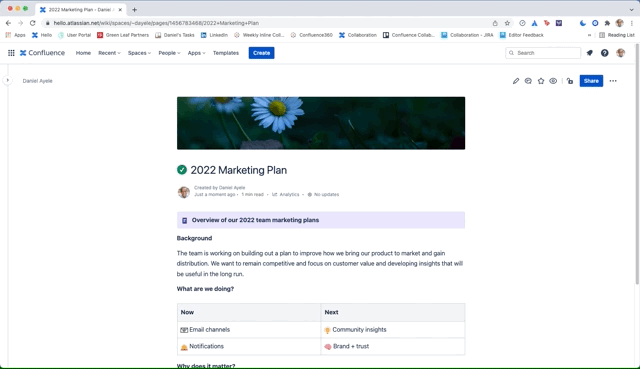Open the app switcher grid icon
The height and width of the screenshot is (369, 640).
[x=11, y=53]
